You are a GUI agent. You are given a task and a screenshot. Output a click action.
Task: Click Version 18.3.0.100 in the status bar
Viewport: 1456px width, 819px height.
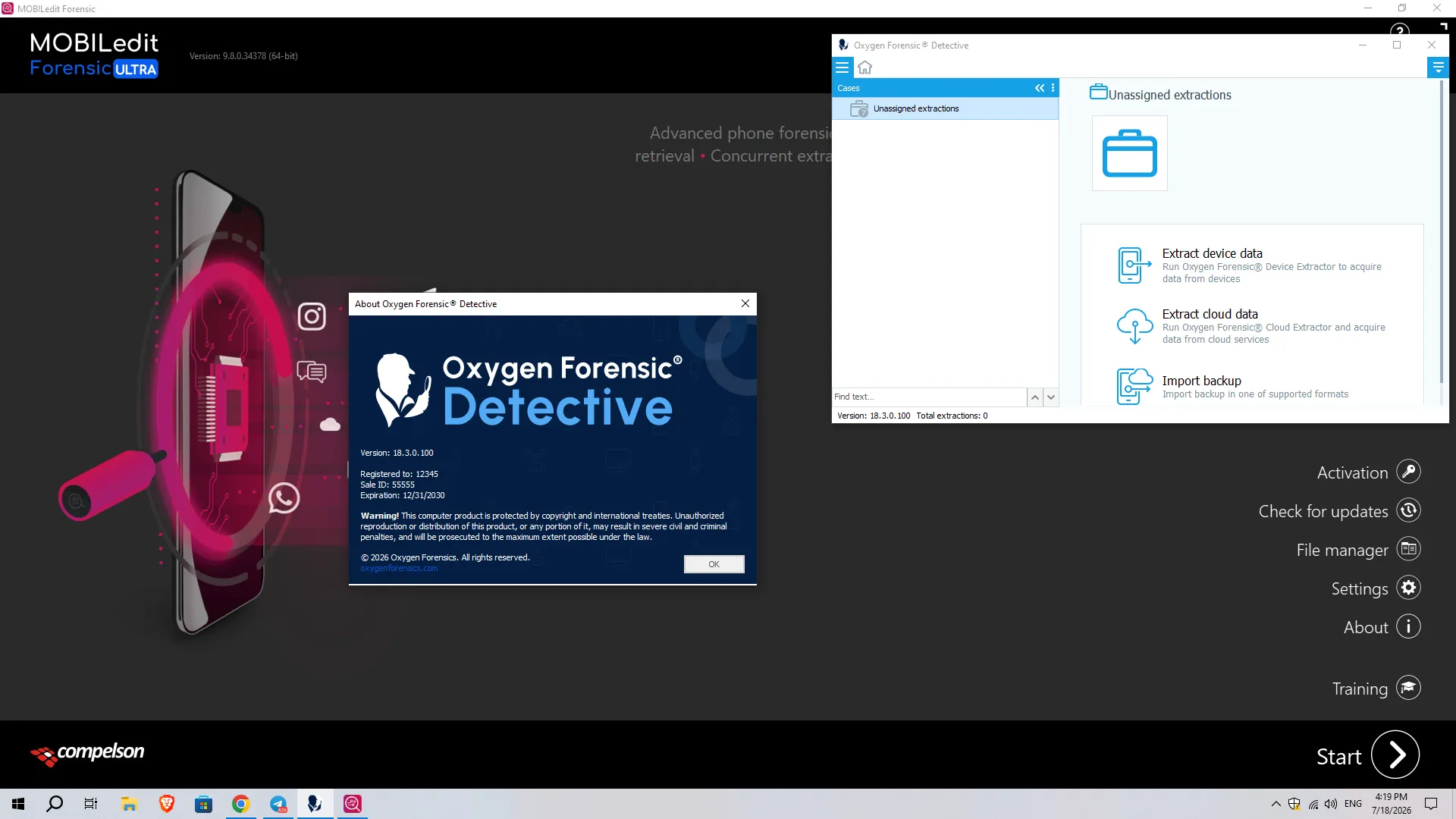[874, 416]
